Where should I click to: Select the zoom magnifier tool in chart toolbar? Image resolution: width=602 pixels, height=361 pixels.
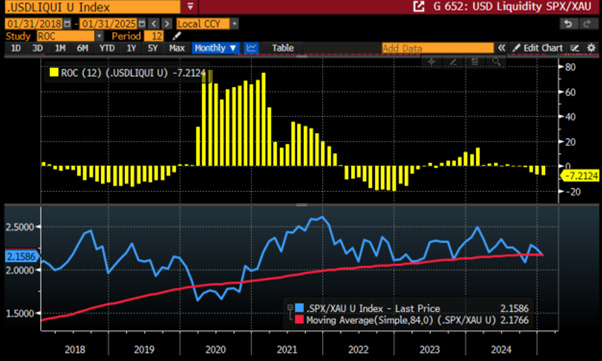496,61
